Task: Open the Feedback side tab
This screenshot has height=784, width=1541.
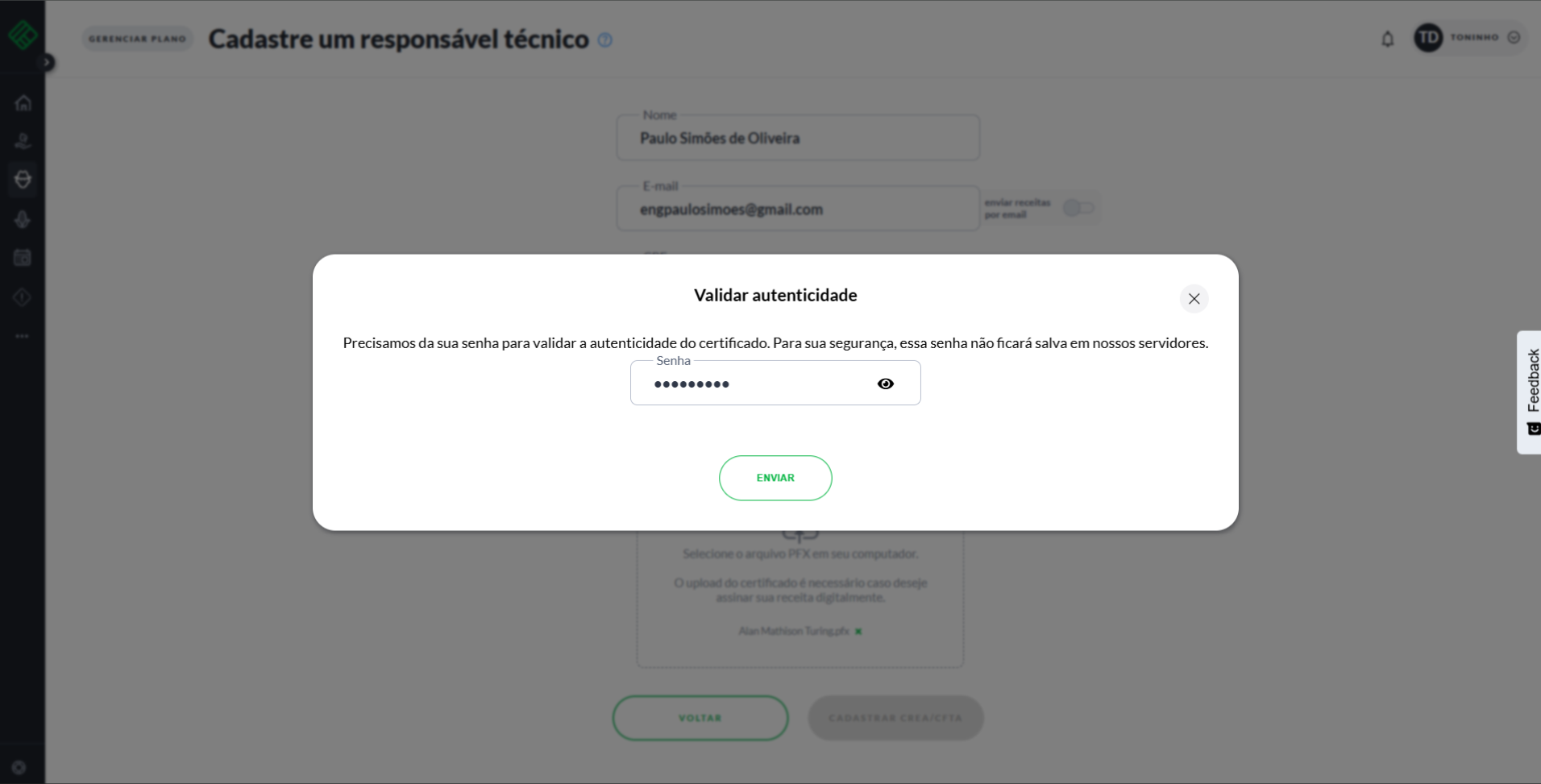Action: (1531, 392)
